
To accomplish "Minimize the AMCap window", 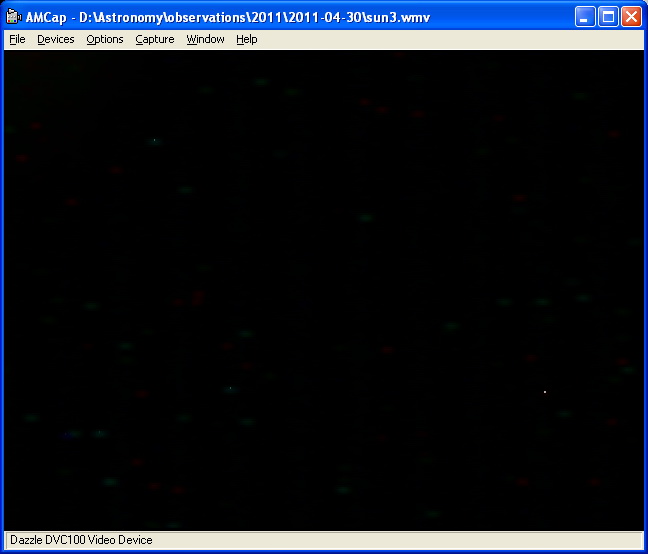I will [x=585, y=17].
